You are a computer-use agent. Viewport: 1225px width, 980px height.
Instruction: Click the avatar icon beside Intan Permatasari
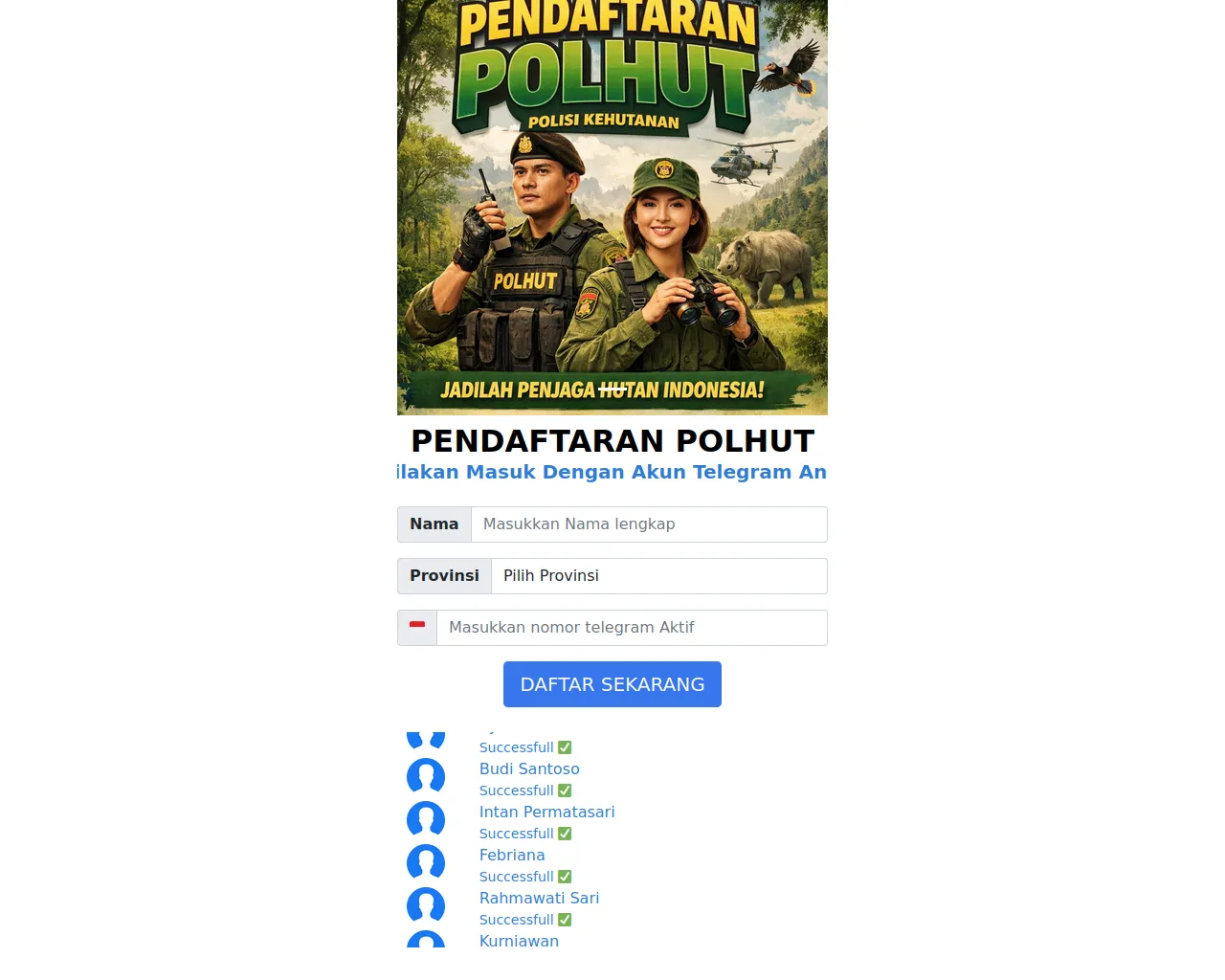tap(426, 819)
